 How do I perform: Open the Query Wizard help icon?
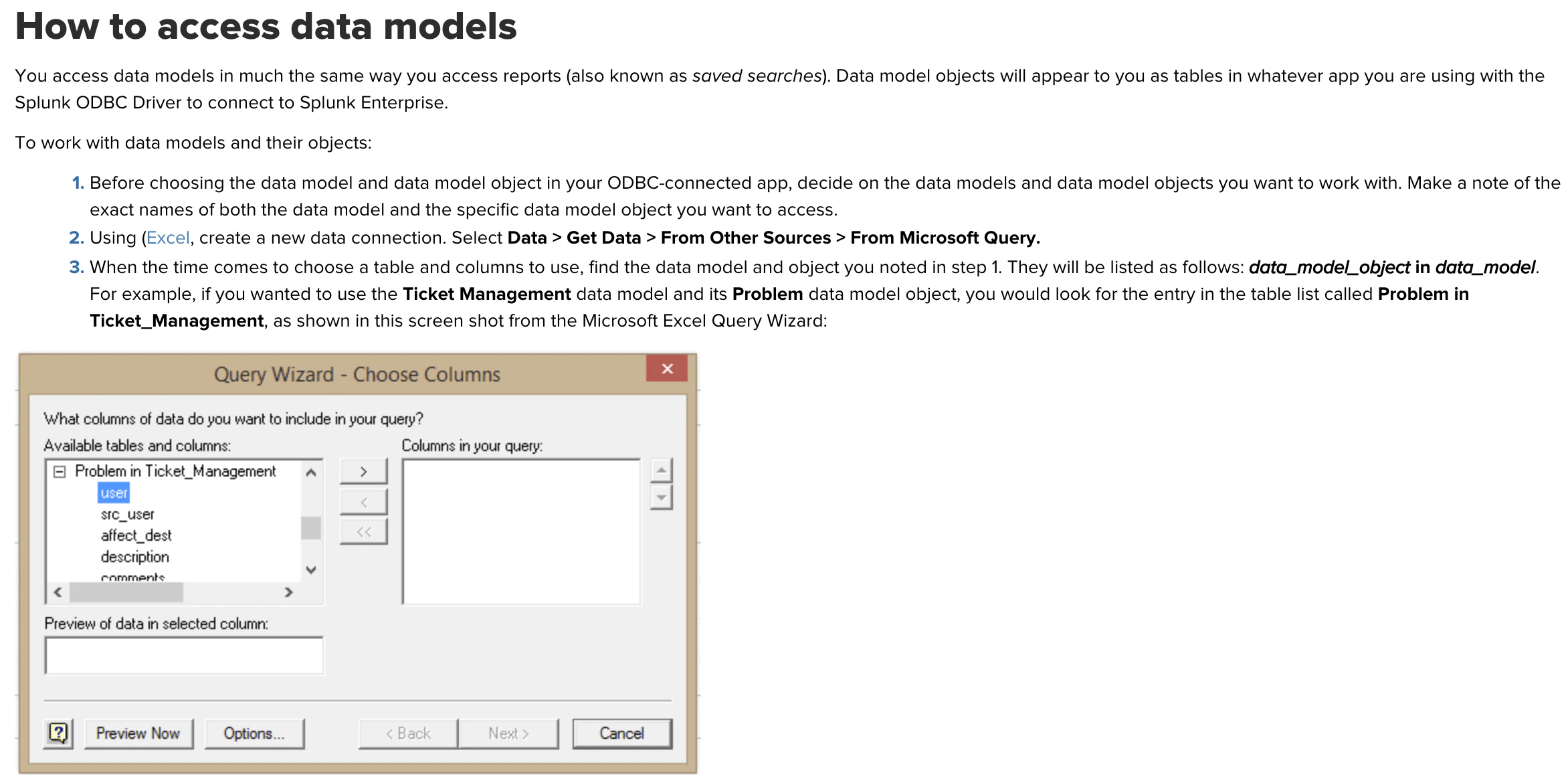click(x=58, y=734)
